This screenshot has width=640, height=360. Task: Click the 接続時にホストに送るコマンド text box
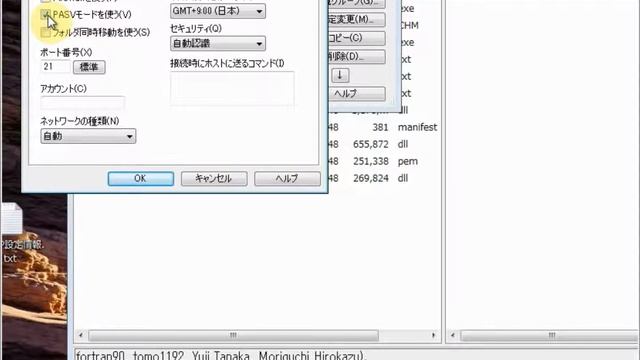click(x=232, y=90)
